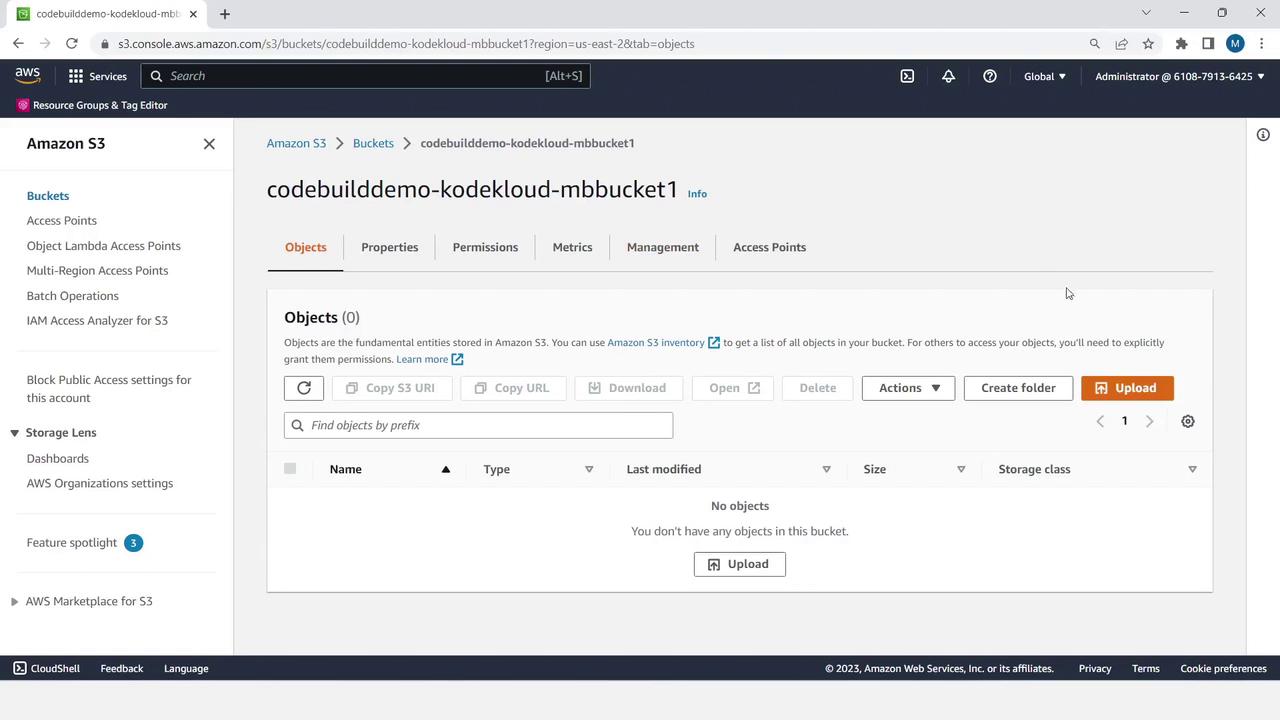Open the Chrome tab search chevron
The width and height of the screenshot is (1280, 720).
[x=1146, y=13]
